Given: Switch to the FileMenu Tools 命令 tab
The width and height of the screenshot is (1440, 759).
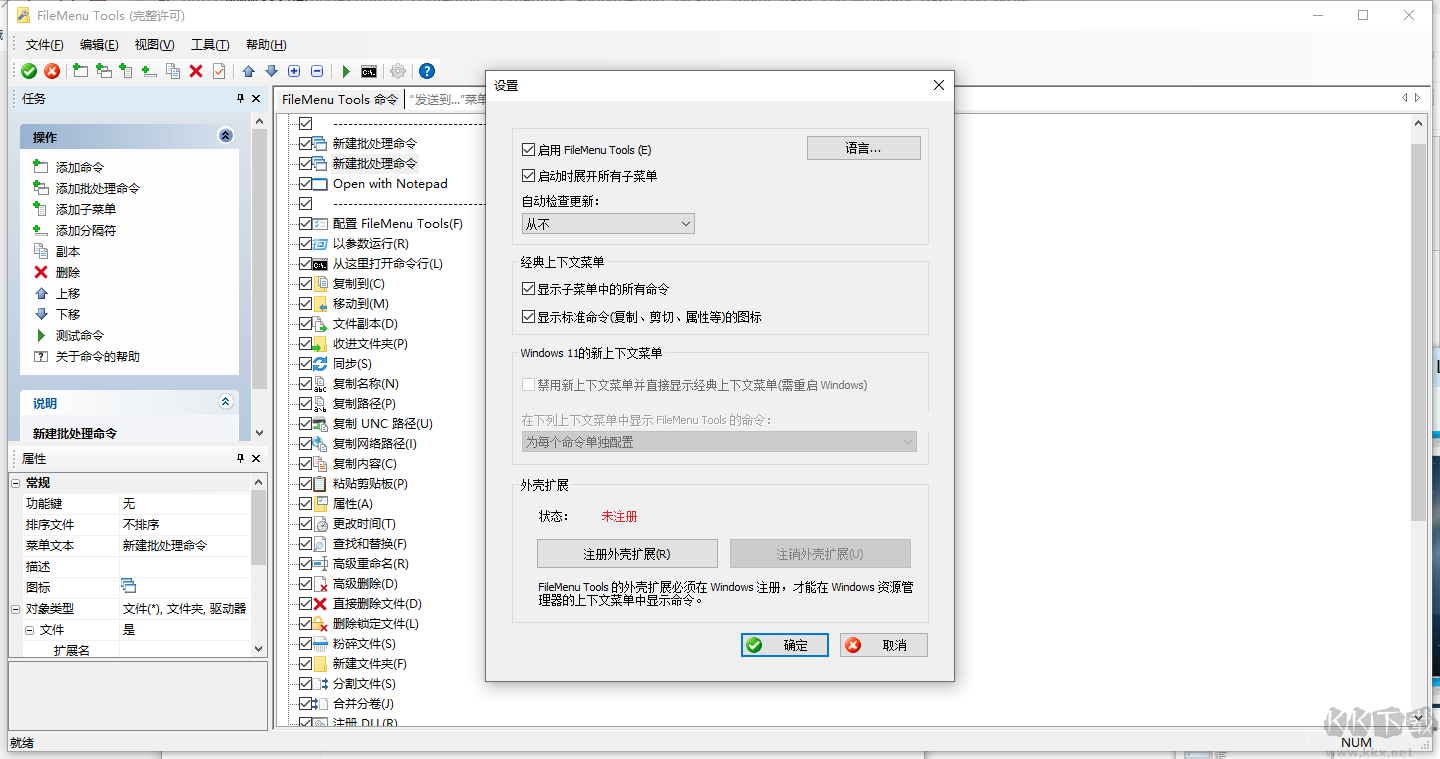Looking at the screenshot, I should tap(338, 99).
